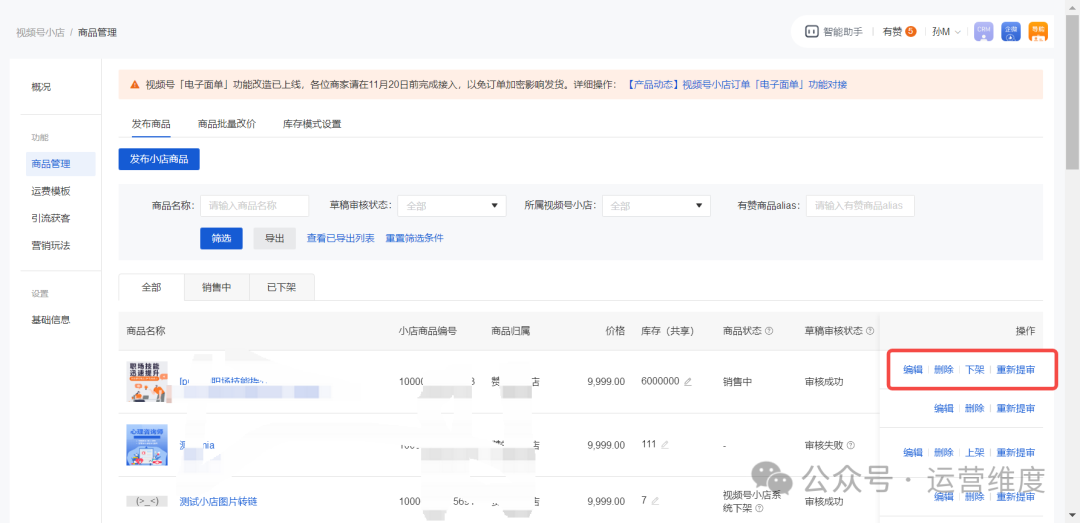Focus the 商品名称 input field
The width and height of the screenshot is (1080, 523).
coord(254,205)
